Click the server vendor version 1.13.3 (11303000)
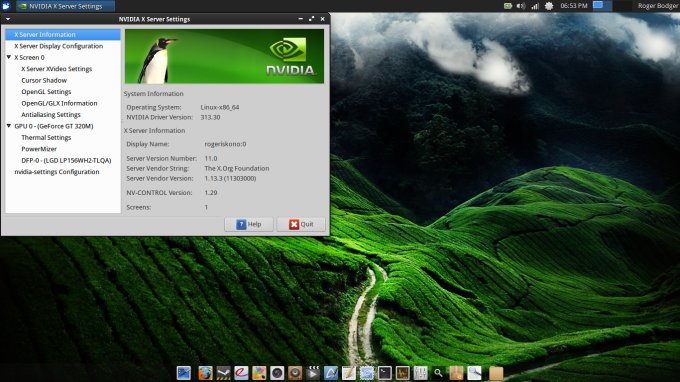This screenshot has height=382, width=680. [x=230, y=178]
